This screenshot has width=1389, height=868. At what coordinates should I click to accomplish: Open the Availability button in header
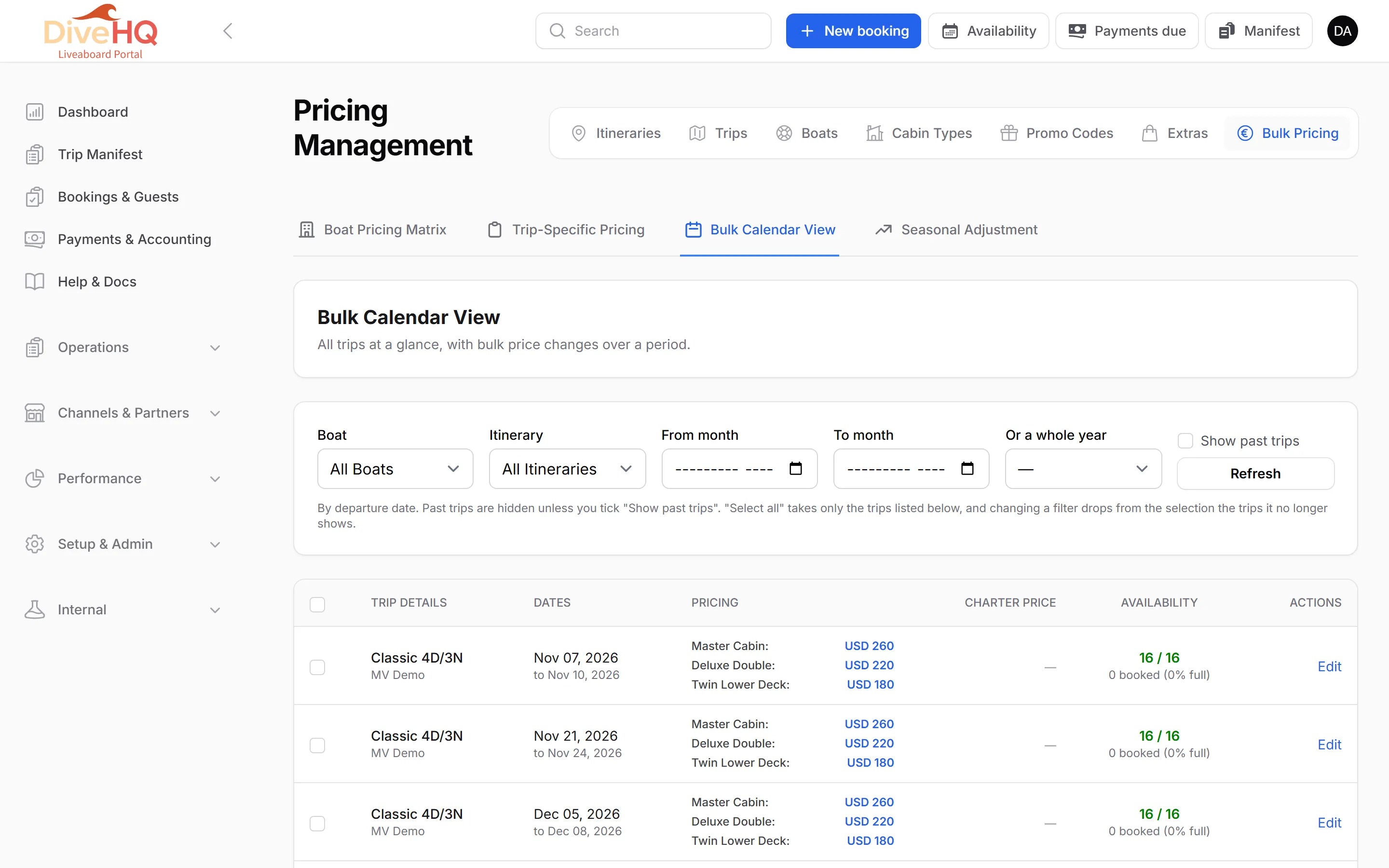tap(988, 31)
